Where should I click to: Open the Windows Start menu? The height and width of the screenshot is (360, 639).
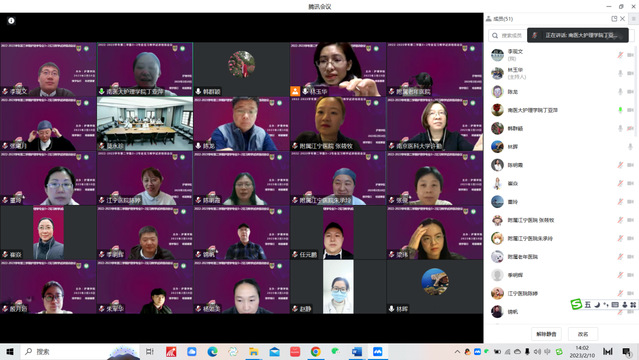10,351
